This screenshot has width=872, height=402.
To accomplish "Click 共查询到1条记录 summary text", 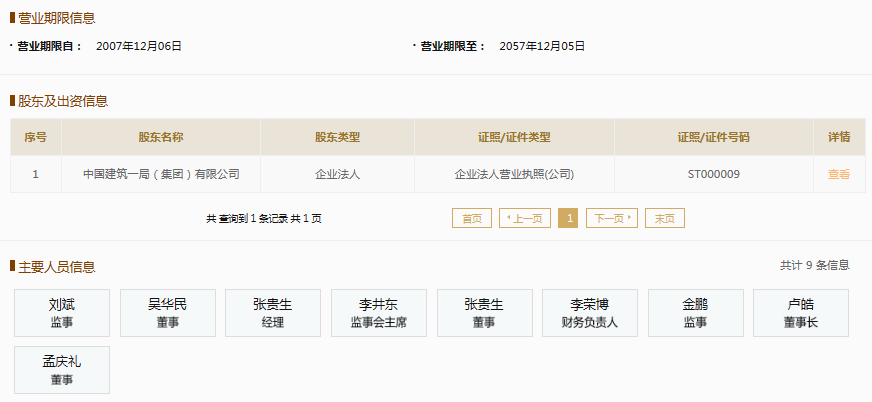I will pyautogui.click(x=264, y=219).
